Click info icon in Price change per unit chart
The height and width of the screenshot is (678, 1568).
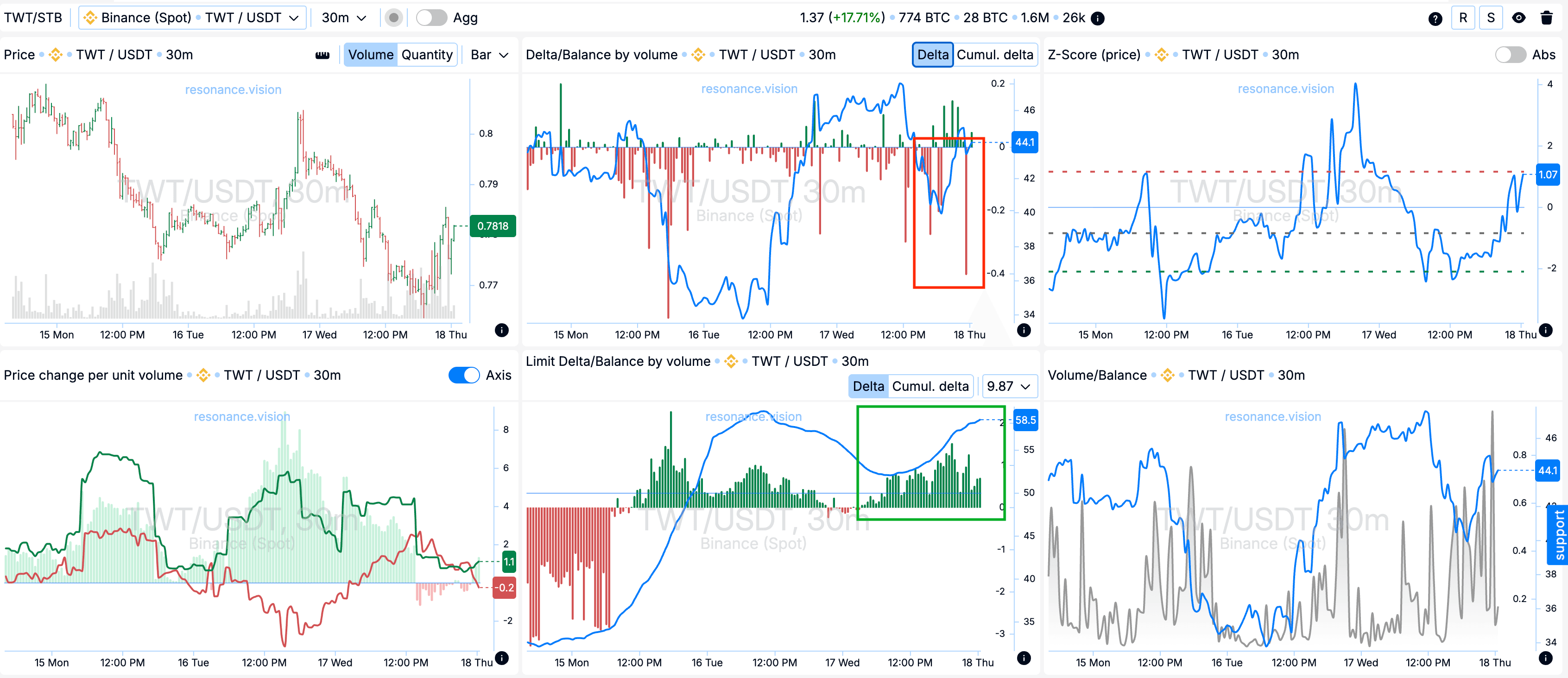[x=501, y=657]
